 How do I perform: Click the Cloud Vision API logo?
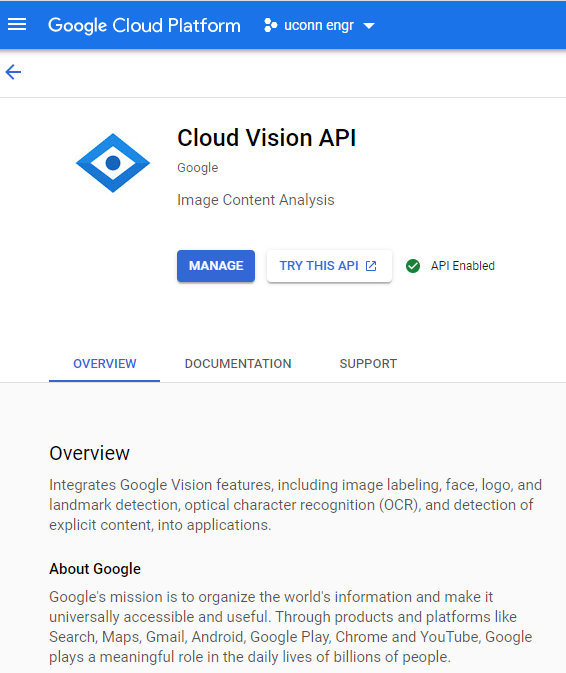pyautogui.click(x=113, y=163)
